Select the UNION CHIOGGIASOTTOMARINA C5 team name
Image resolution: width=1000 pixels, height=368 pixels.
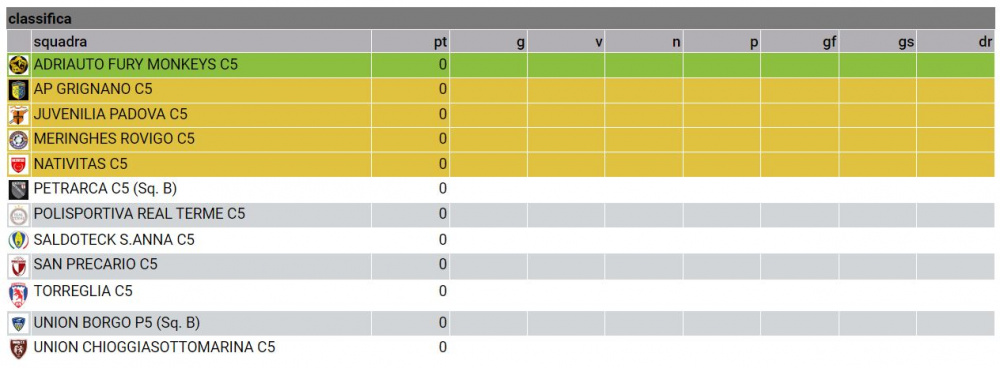154,348
